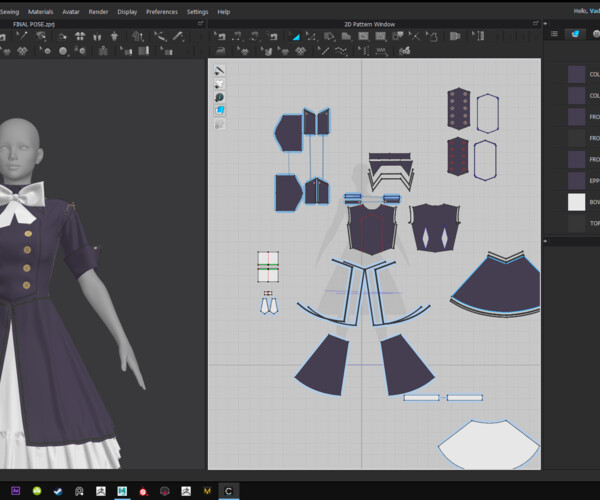Toggle the garment display icon in 2D window sidebar
The image size is (600, 500).
[219, 84]
